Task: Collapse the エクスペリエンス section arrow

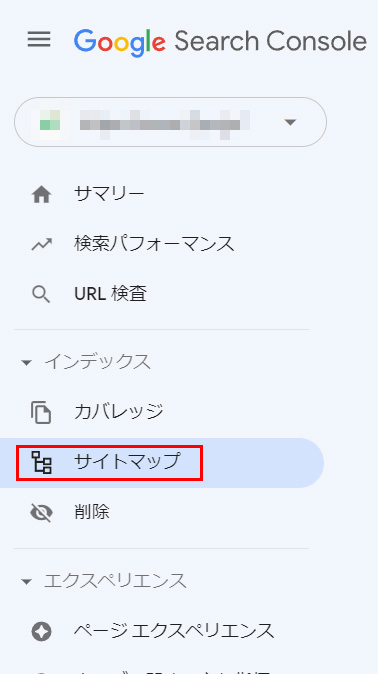Action: click(26, 582)
